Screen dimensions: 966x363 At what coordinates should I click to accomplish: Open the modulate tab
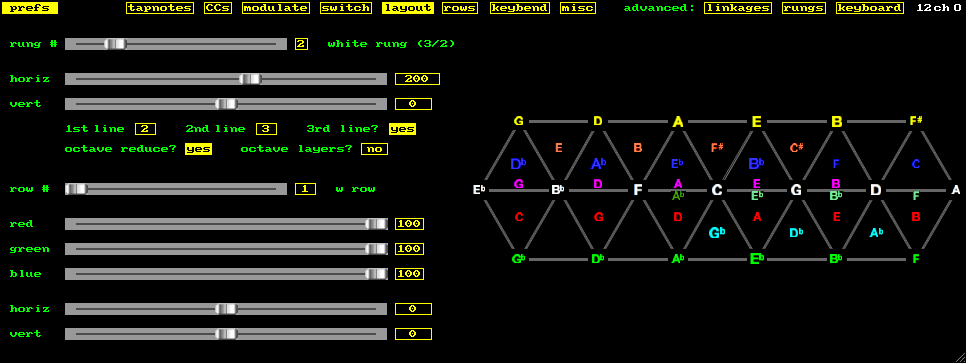275,8
